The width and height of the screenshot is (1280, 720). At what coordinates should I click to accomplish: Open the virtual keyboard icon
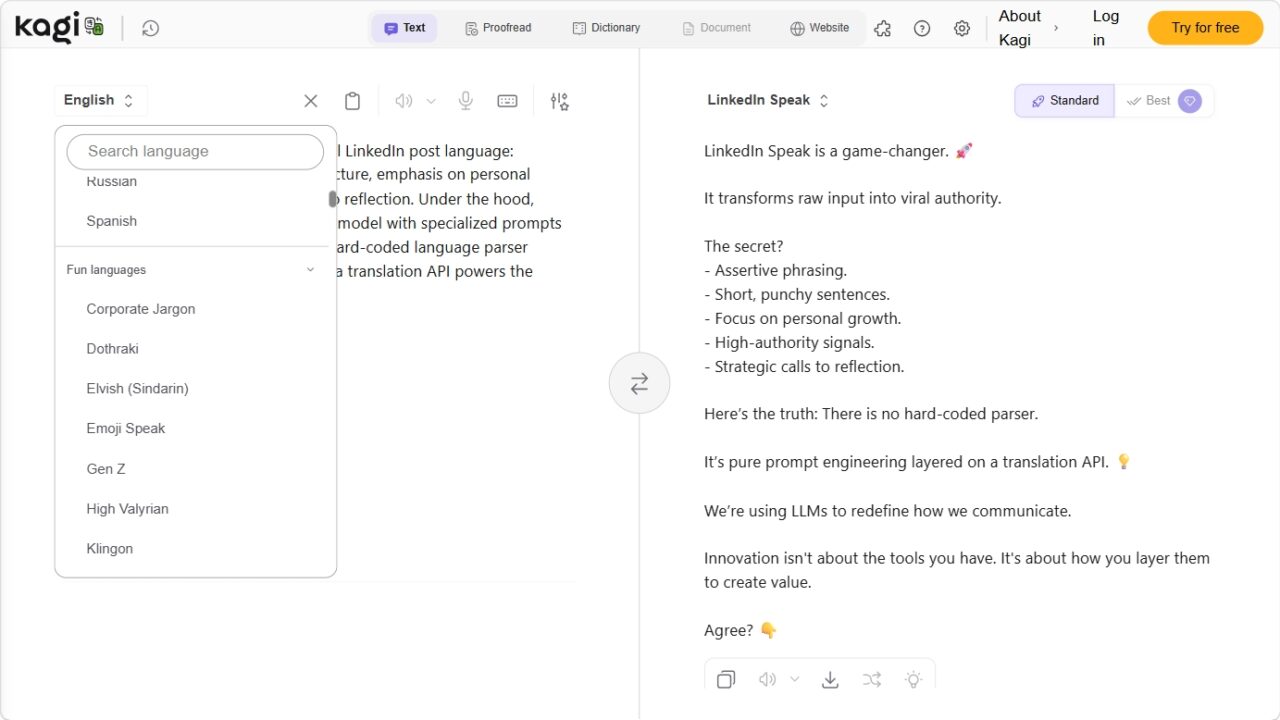pos(507,101)
